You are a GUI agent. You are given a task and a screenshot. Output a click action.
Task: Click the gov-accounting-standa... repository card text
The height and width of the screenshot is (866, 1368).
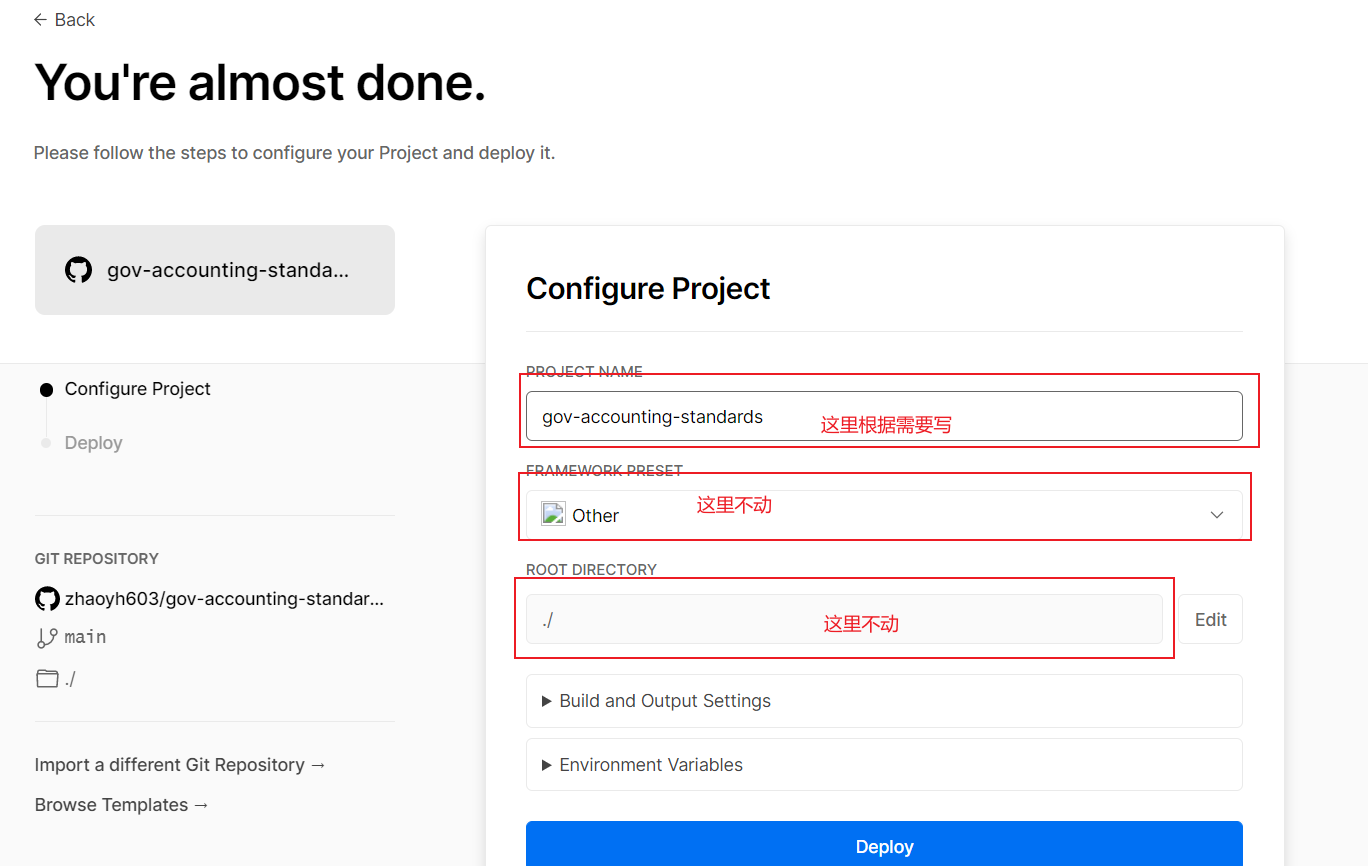pyautogui.click(x=228, y=270)
